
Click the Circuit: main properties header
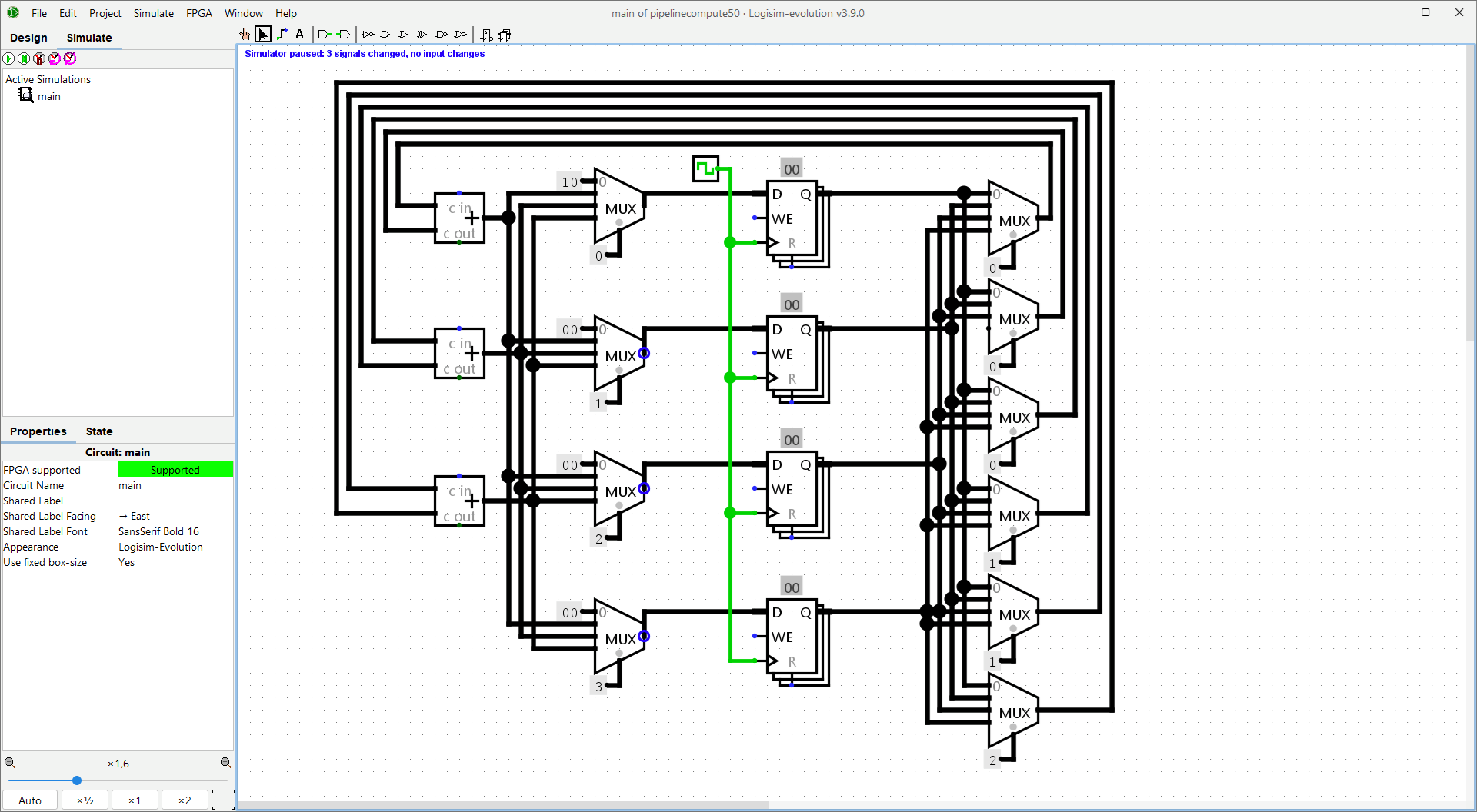(x=118, y=452)
